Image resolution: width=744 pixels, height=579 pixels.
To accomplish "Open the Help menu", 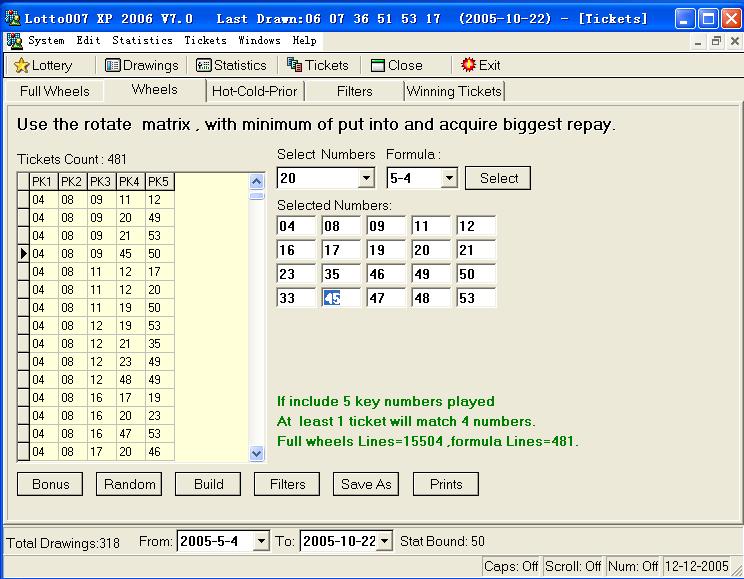I will pyautogui.click(x=304, y=40).
